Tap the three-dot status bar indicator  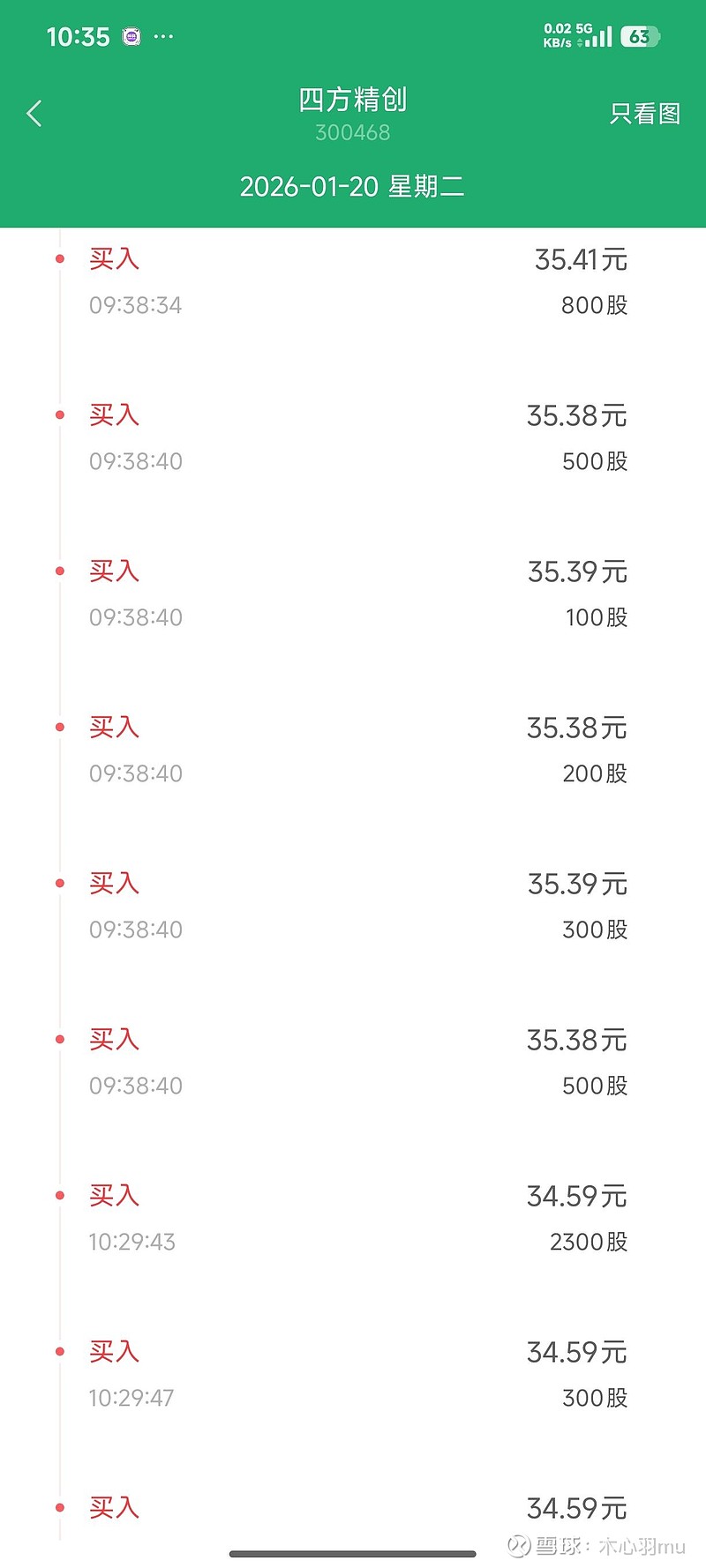164,37
